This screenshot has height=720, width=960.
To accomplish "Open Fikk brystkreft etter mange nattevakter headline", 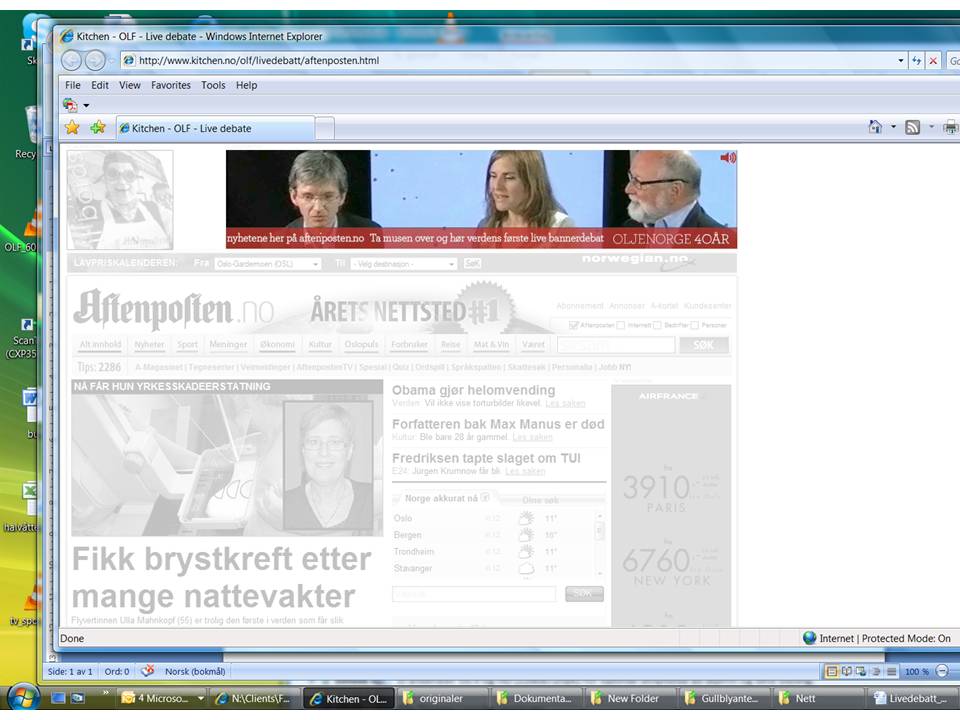I will pos(222,577).
